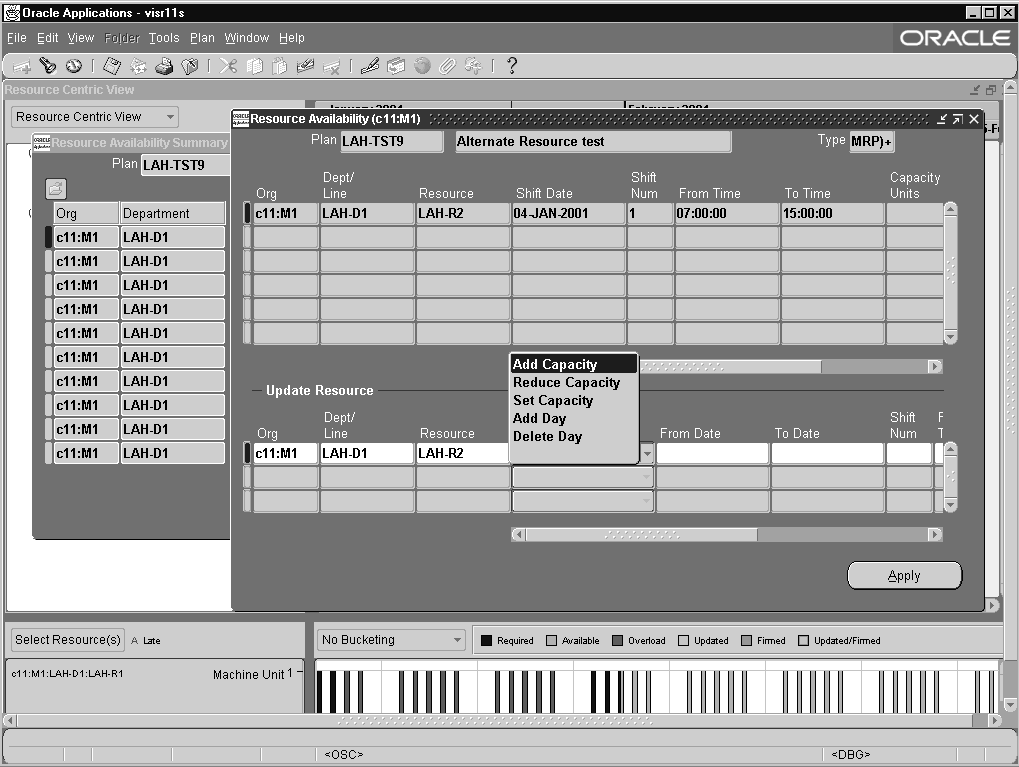Screen dimensions: 1019x767
Task: Choose Add Capacity from the popup list
Action: click(x=573, y=364)
